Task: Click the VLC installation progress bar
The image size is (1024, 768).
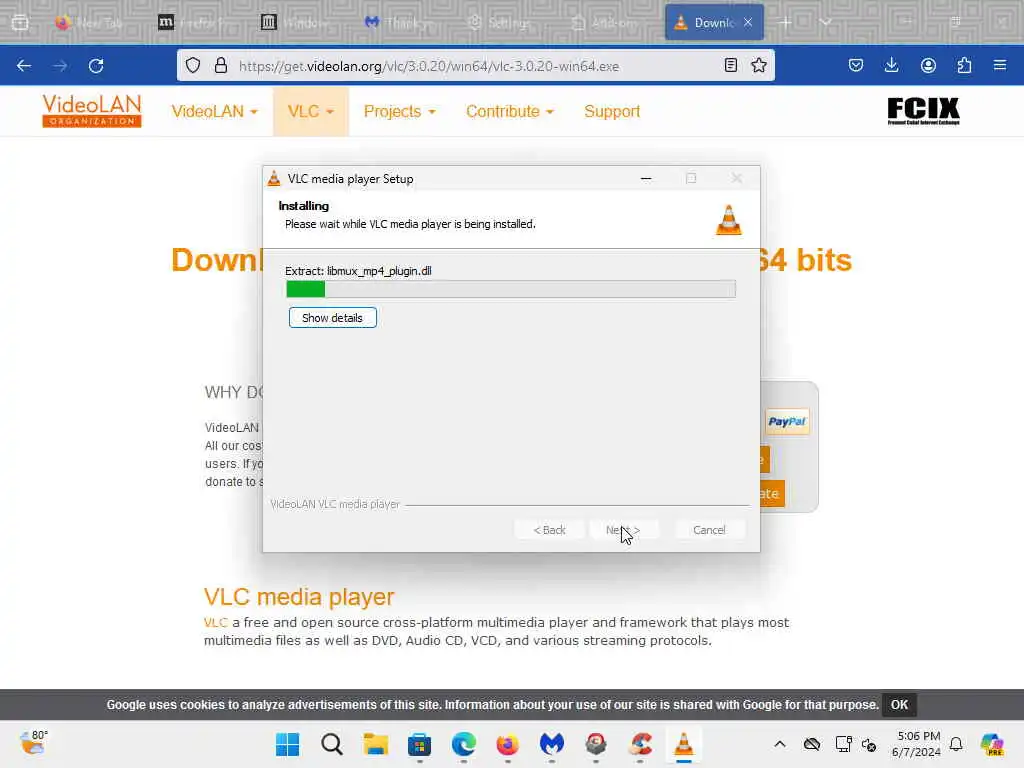Action: pos(511,289)
